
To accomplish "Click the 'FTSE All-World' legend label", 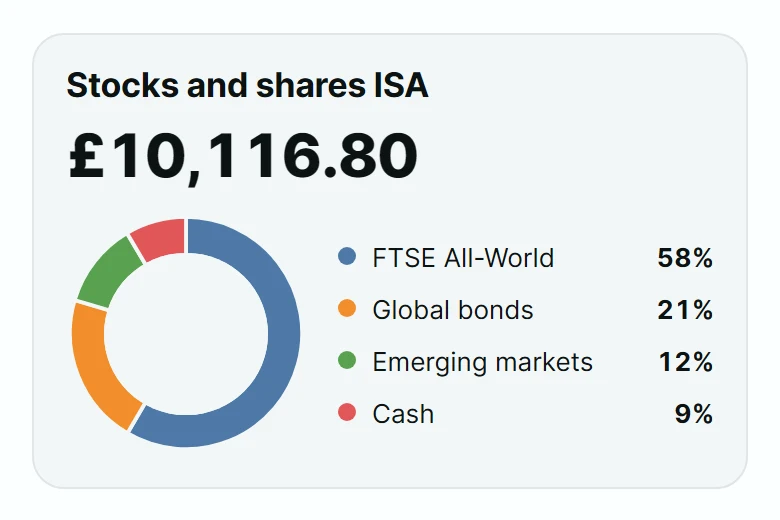I will (463, 258).
